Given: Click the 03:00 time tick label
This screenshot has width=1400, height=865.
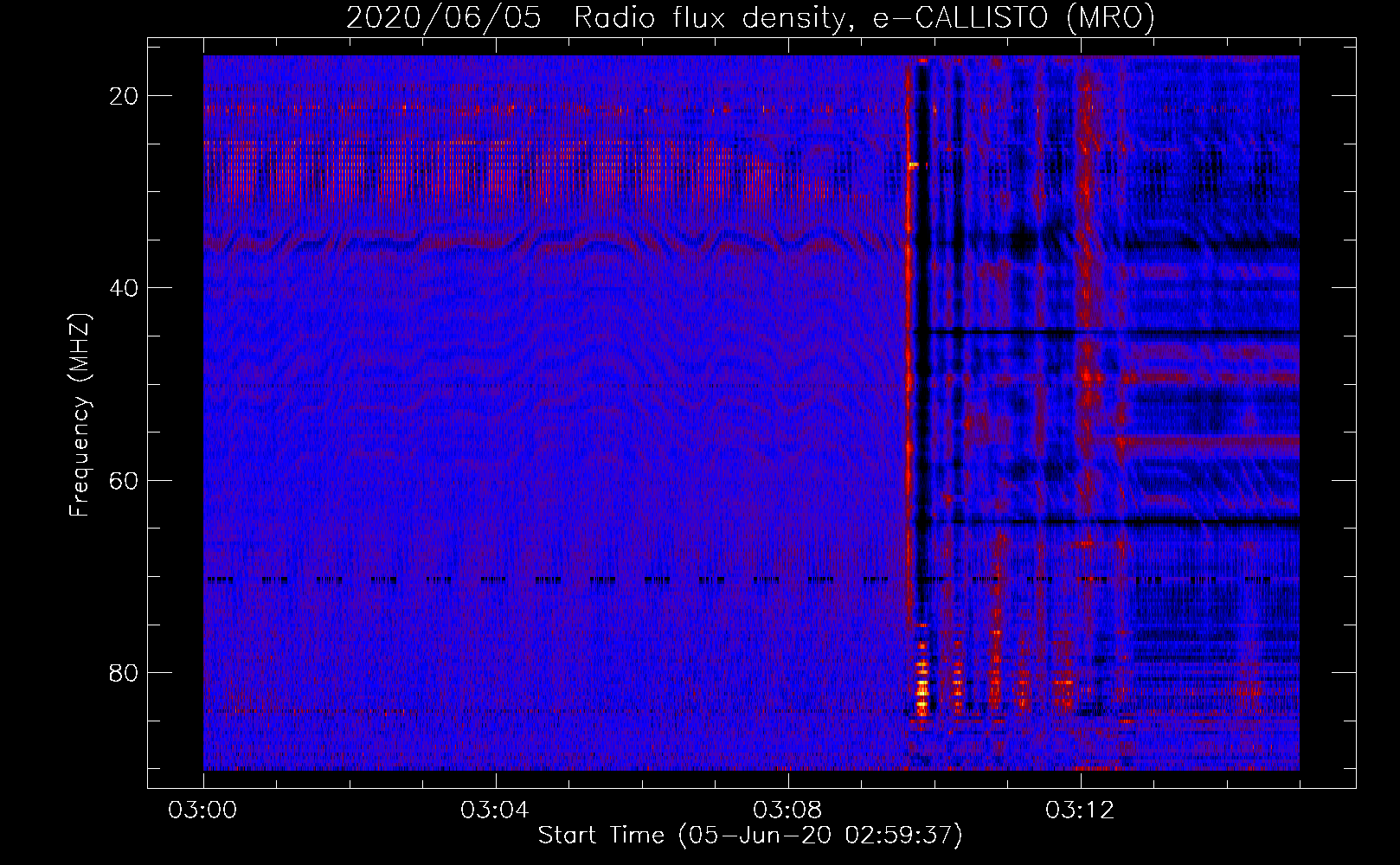Looking at the screenshot, I should coord(203,811).
